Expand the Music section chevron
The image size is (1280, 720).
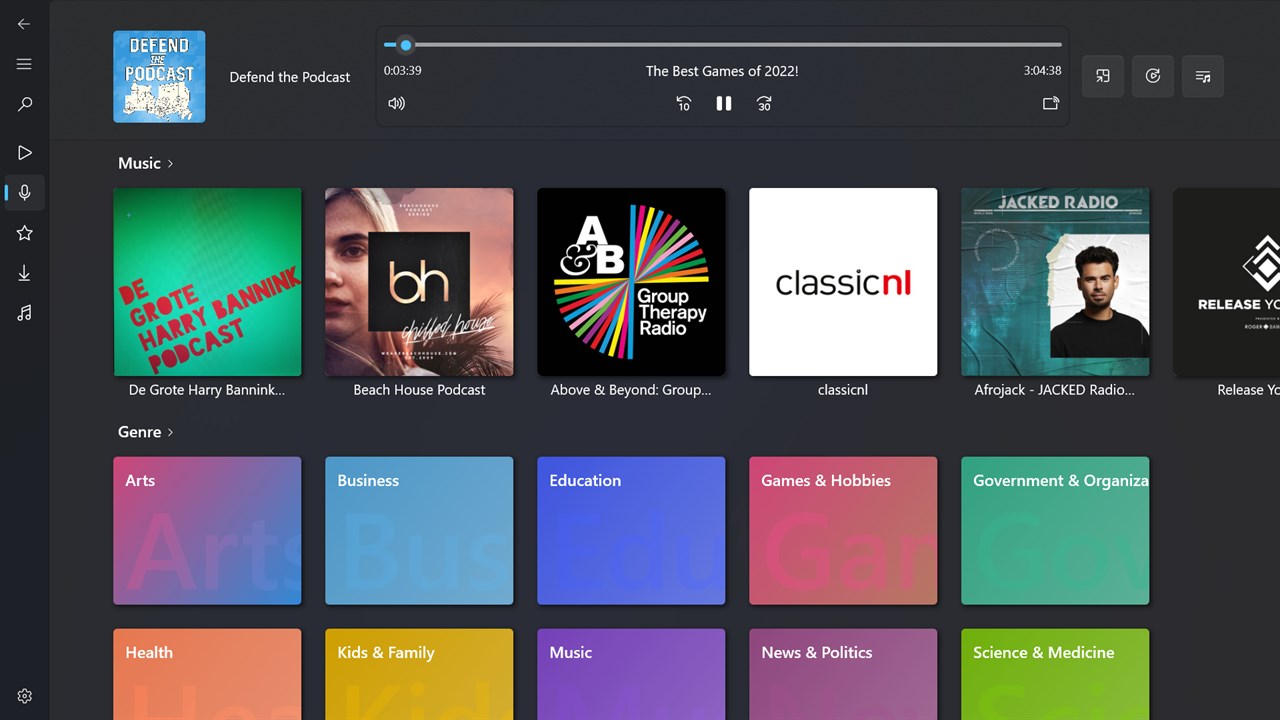(171, 163)
